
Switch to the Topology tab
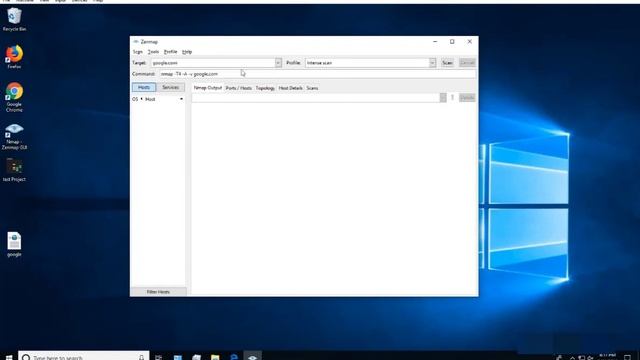[x=265, y=88]
